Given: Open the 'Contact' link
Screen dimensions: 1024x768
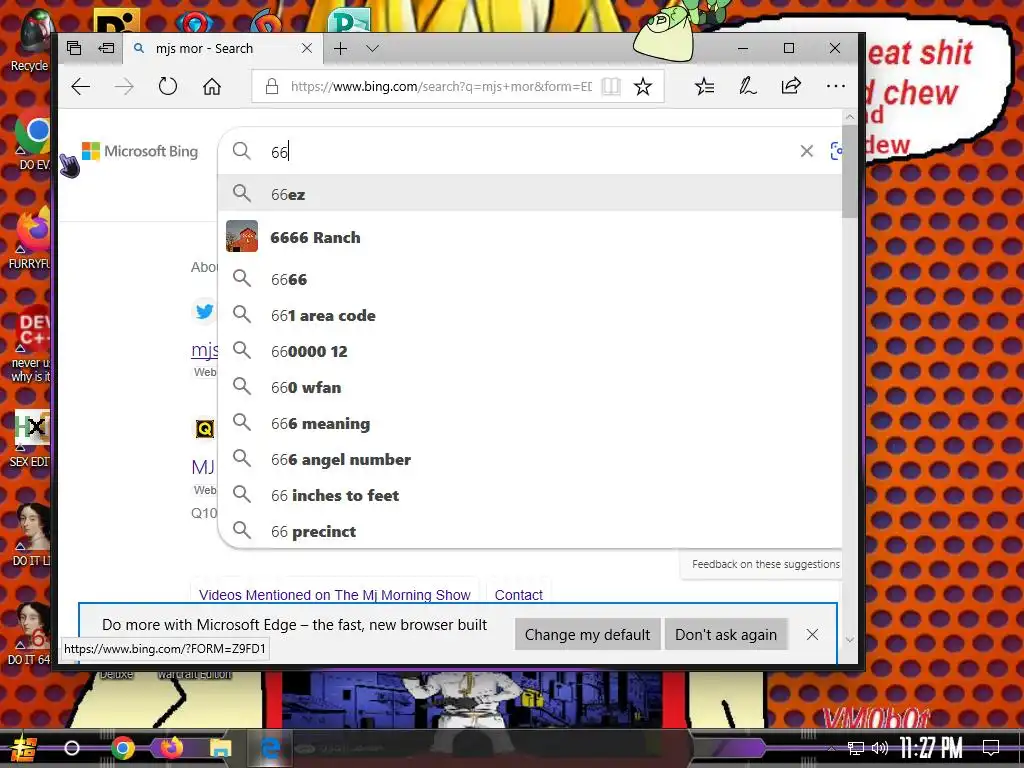Looking at the screenshot, I should click(519, 595).
